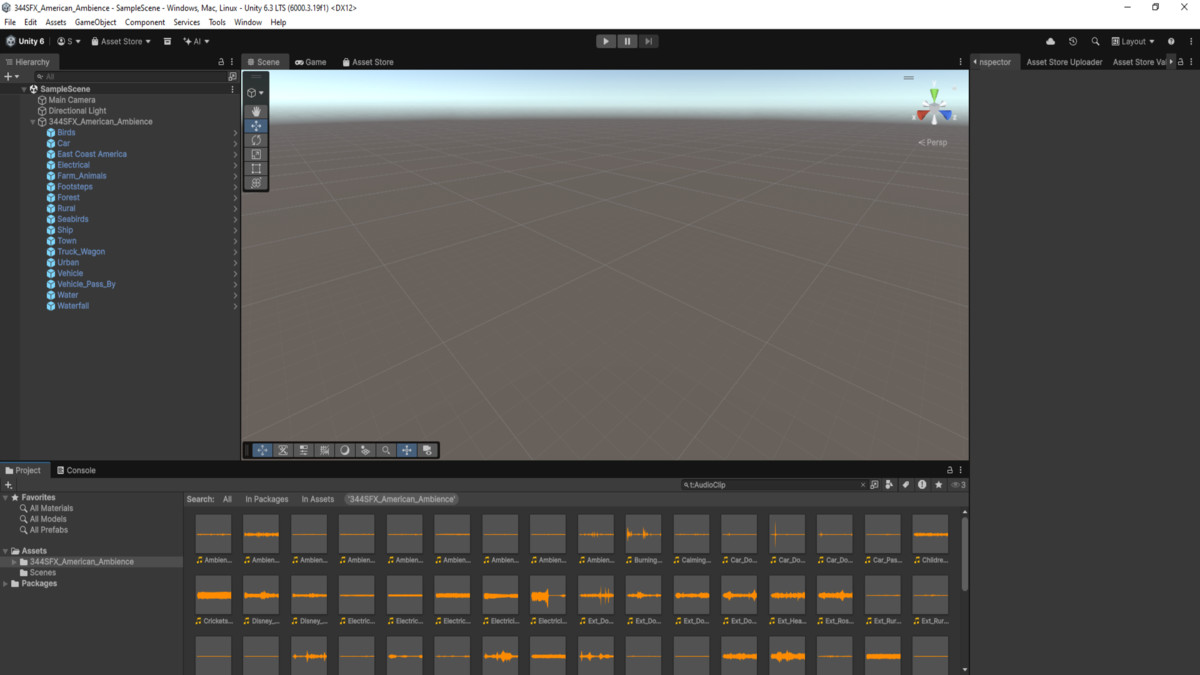The height and width of the screenshot is (675, 1200).
Task: Click the Search by Type icon in Project
Action: [889, 485]
